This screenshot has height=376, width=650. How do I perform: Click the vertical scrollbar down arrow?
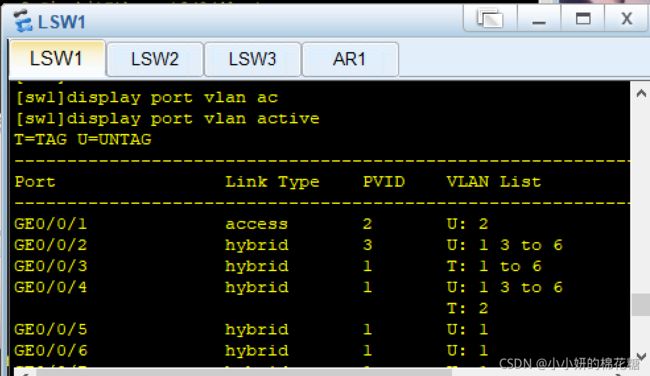pos(641,357)
